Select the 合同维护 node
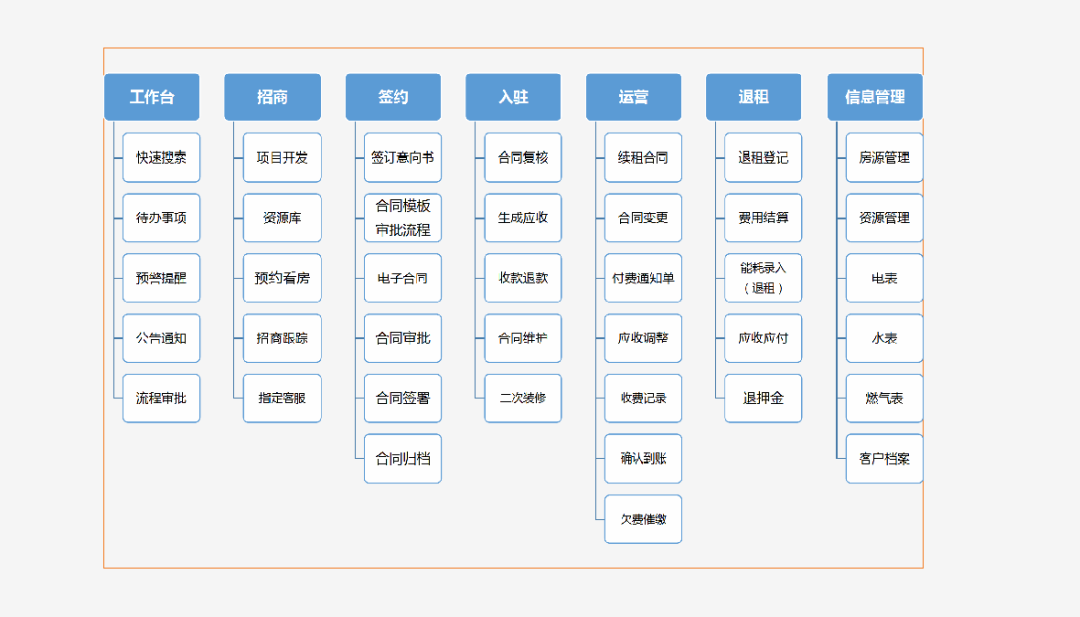 pos(523,338)
